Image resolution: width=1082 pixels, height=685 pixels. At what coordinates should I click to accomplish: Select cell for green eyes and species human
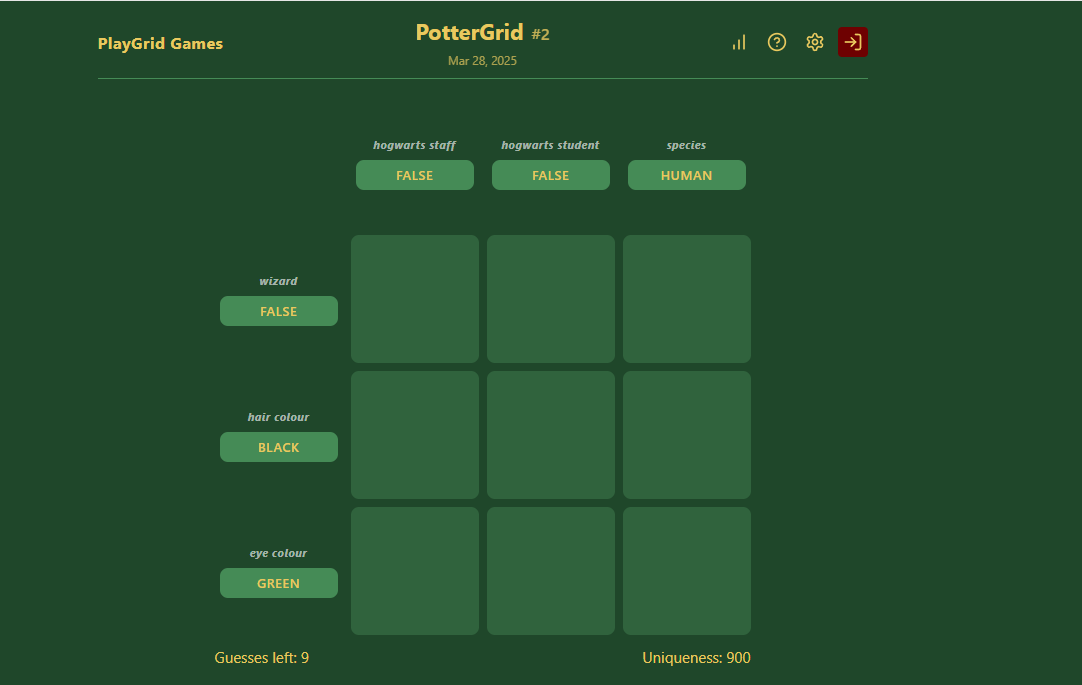click(687, 570)
